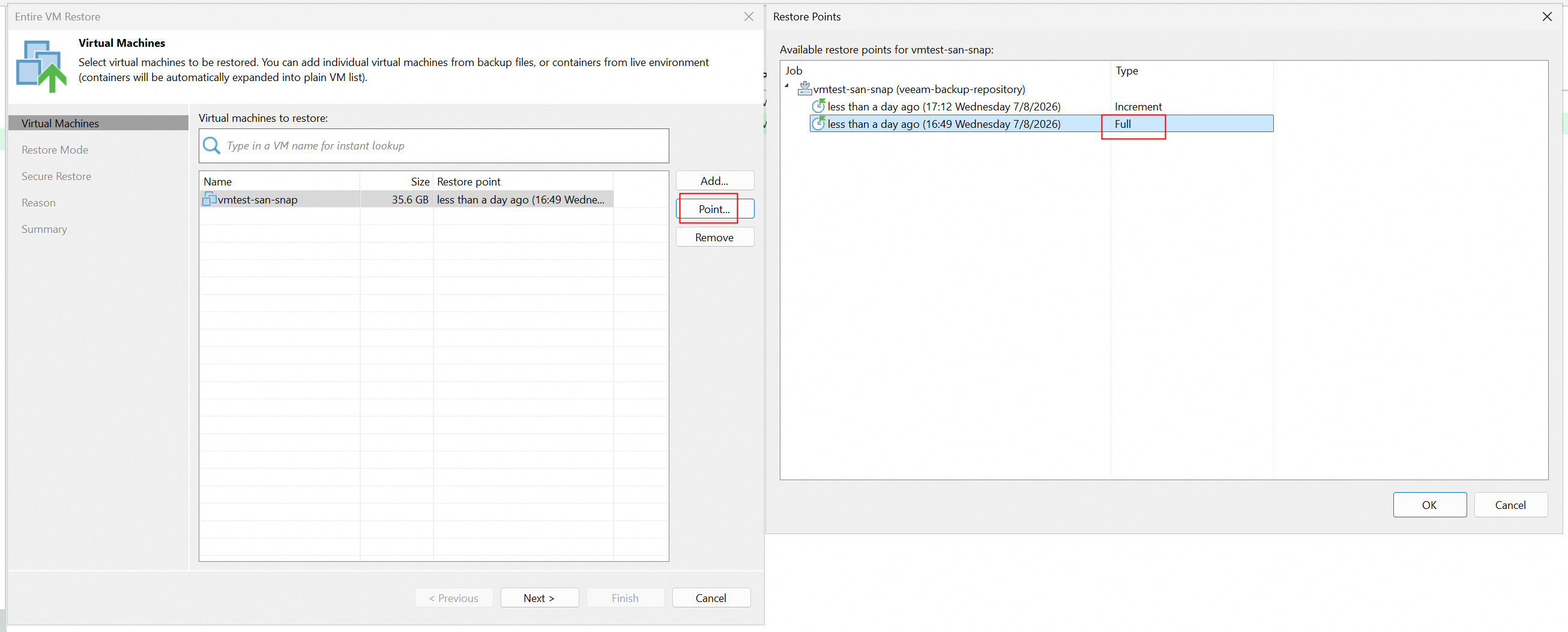This screenshot has height=632, width=1568.
Task: Focus the VM name instant lookup field
Action: [433, 145]
